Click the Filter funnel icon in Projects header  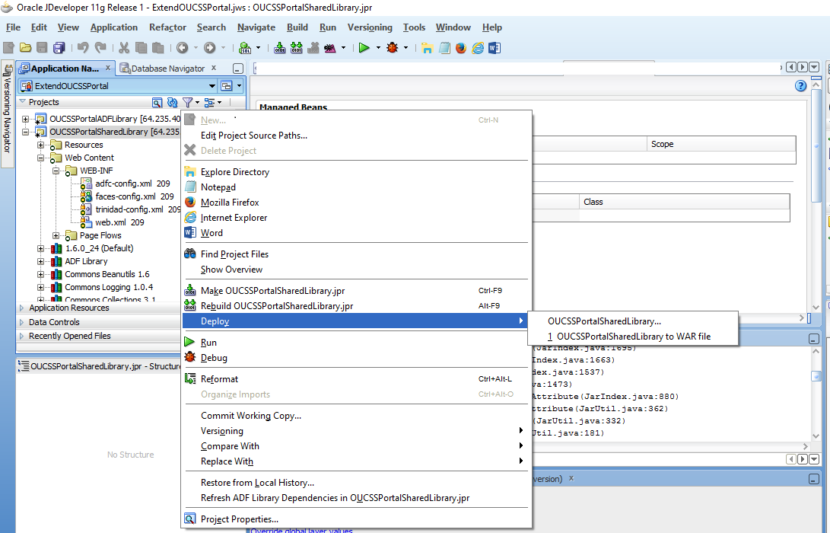(187, 102)
